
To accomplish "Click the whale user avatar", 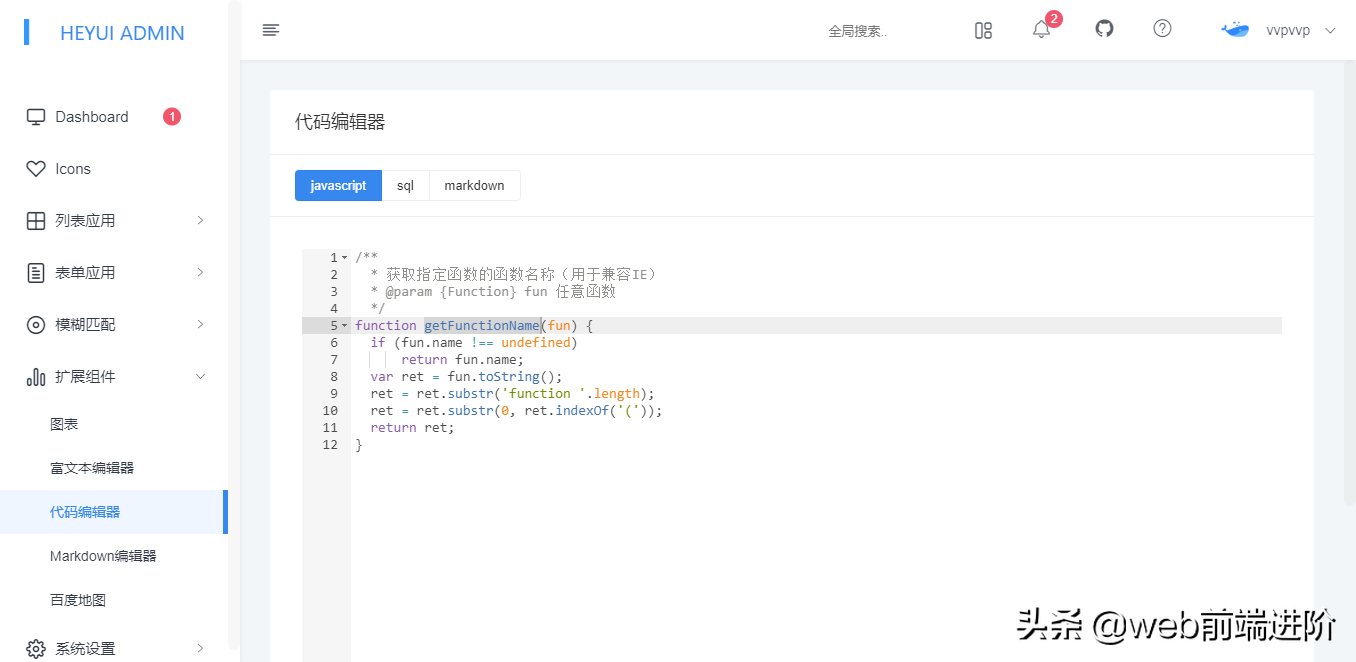I will pyautogui.click(x=1236, y=30).
